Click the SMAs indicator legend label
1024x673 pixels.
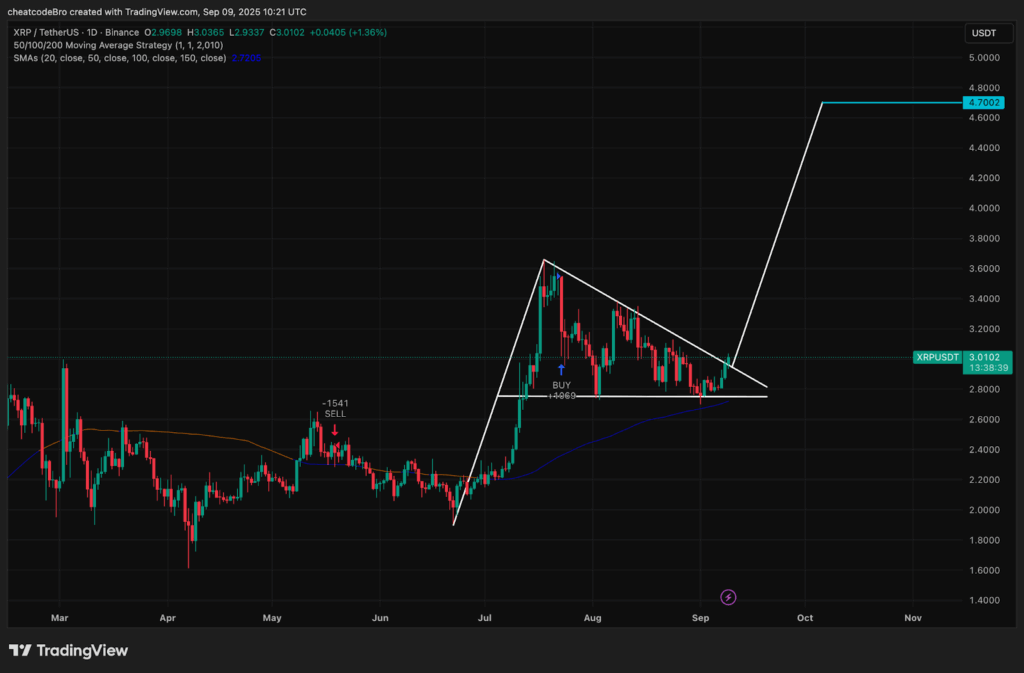[115, 58]
